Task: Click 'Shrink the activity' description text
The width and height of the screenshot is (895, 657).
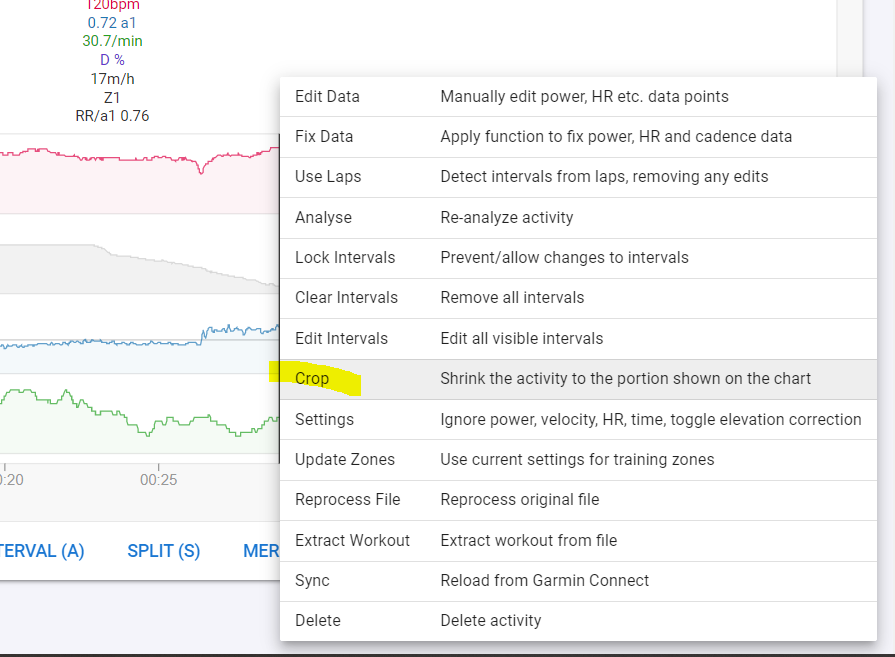Action: (626, 378)
